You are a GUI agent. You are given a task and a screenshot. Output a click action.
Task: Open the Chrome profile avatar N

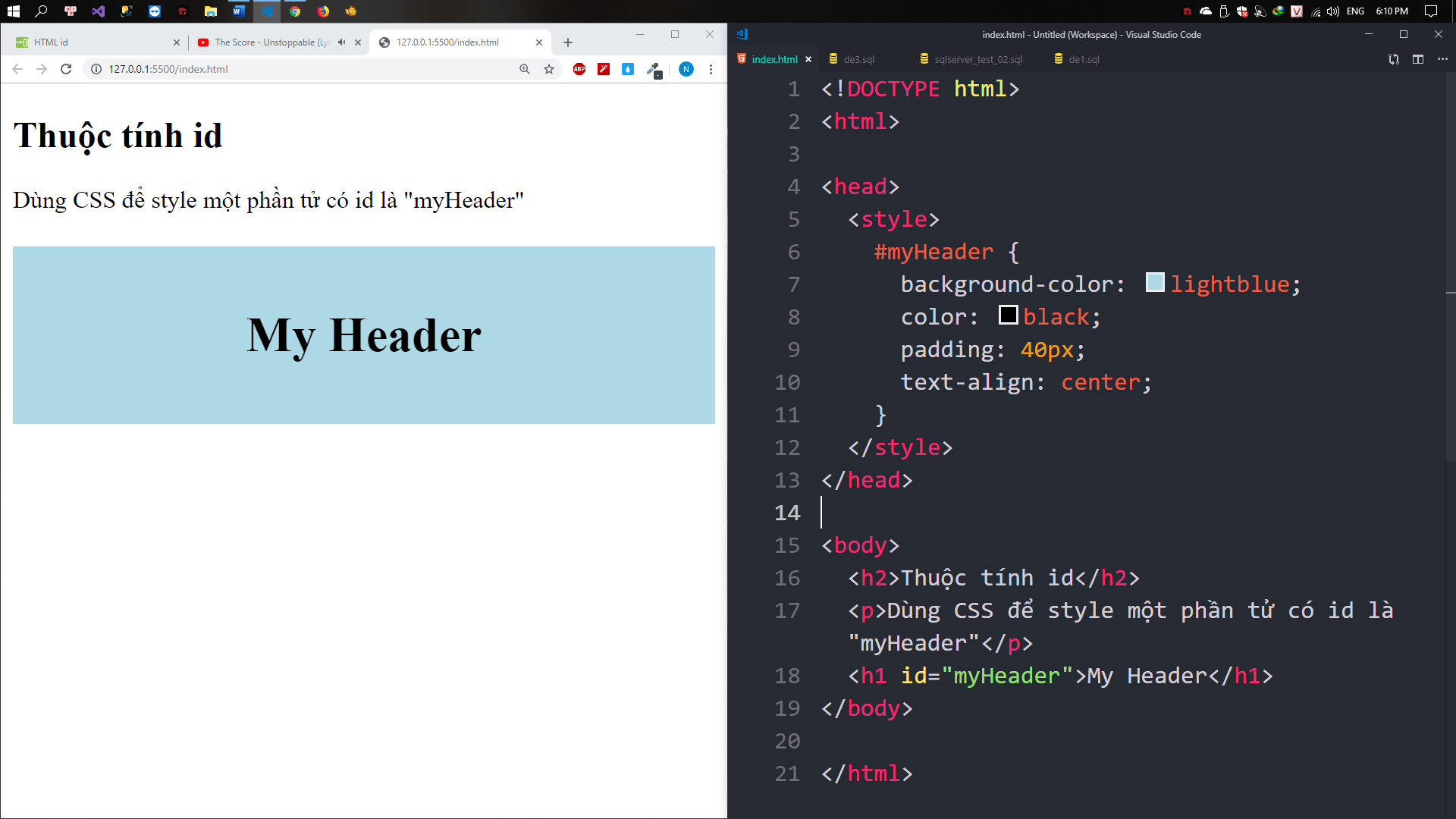click(x=686, y=69)
